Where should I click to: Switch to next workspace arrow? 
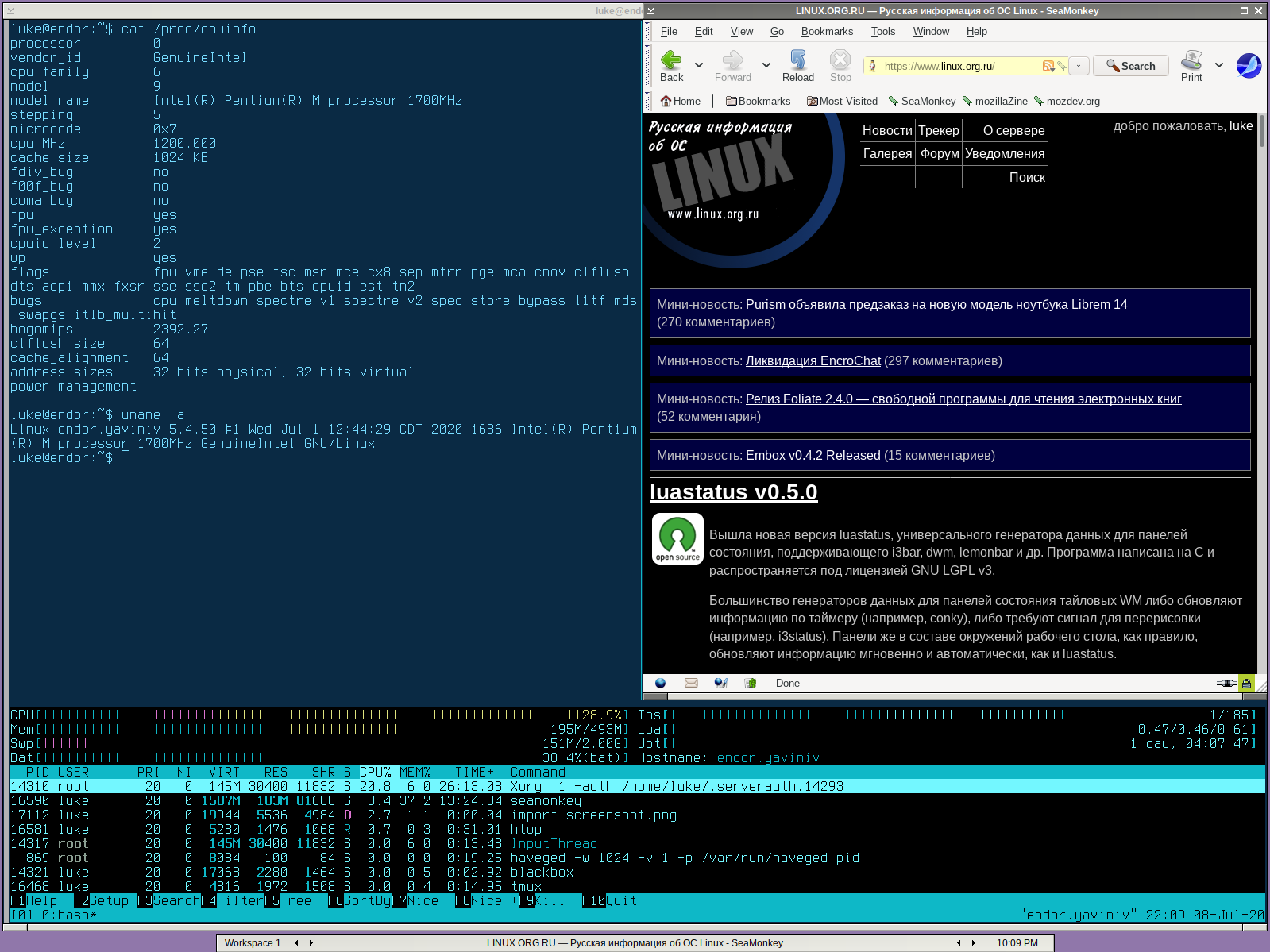pyautogui.click(x=311, y=943)
